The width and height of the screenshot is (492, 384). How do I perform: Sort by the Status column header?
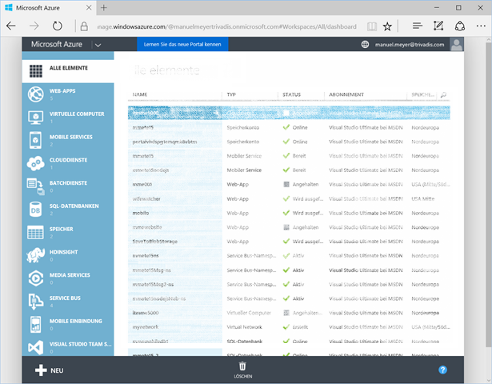coord(292,95)
